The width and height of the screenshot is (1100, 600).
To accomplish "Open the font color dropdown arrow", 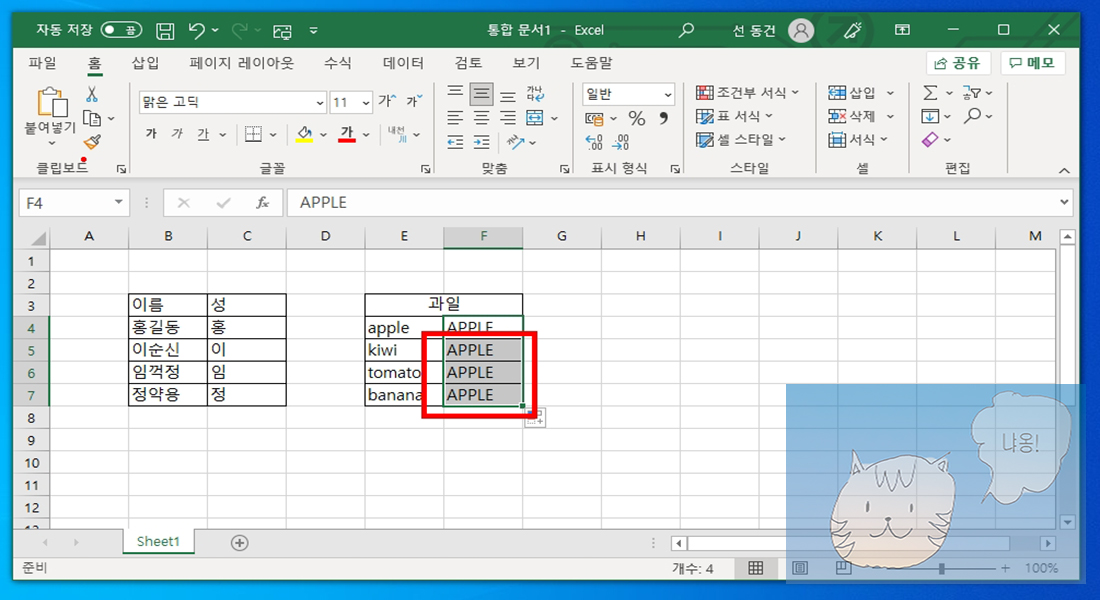I will pyautogui.click(x=365, y=134).
